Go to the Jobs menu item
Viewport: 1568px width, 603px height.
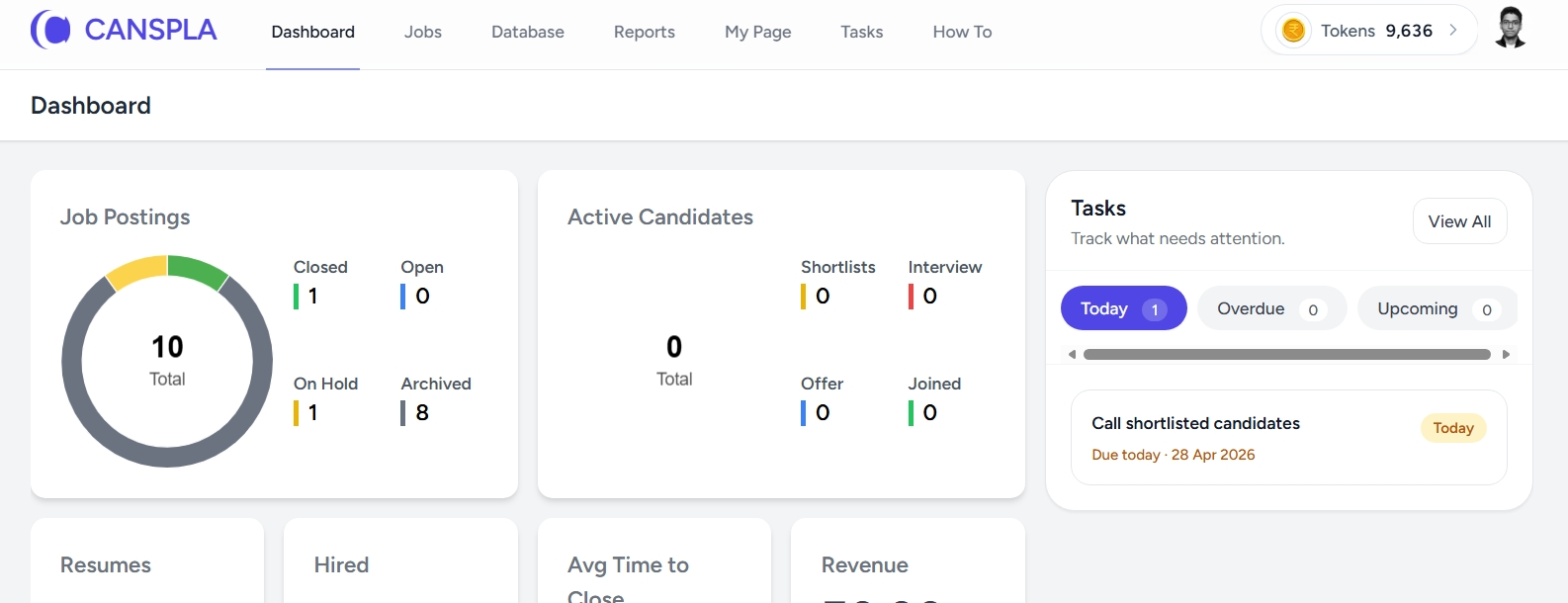click(423, 32)
